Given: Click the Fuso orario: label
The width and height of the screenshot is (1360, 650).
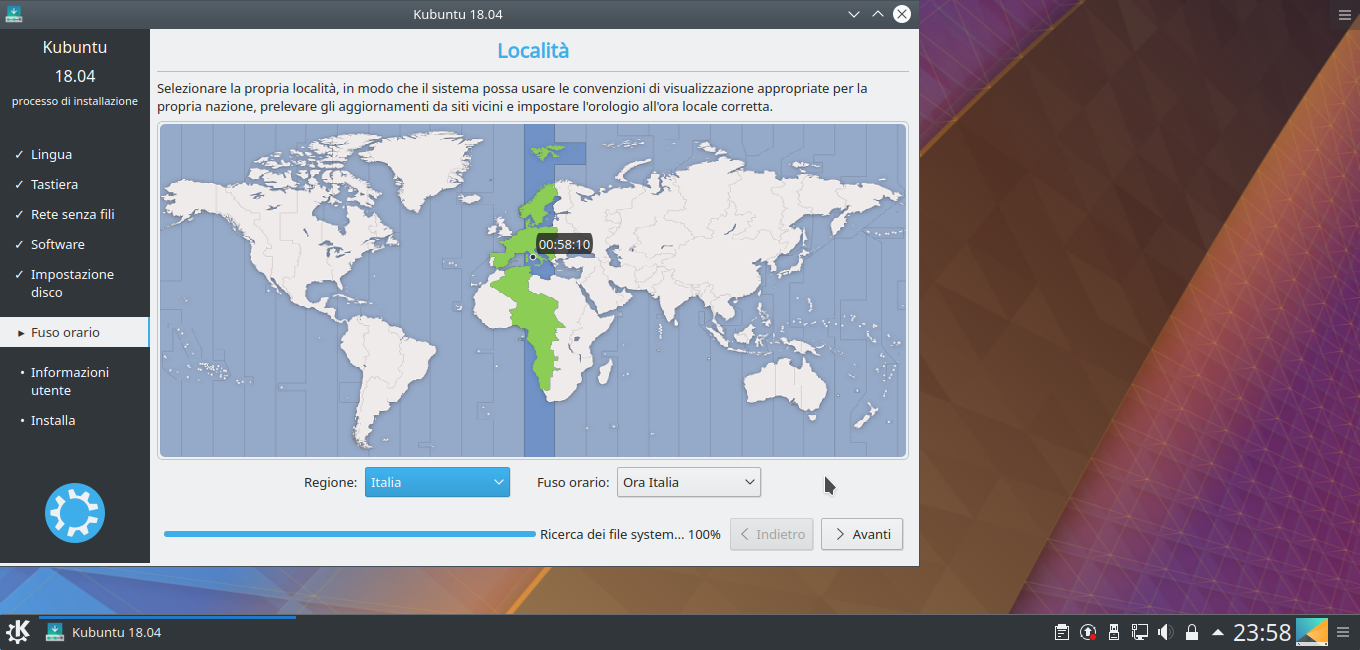Looking at the screenshot, I should (x=573, y=482).
